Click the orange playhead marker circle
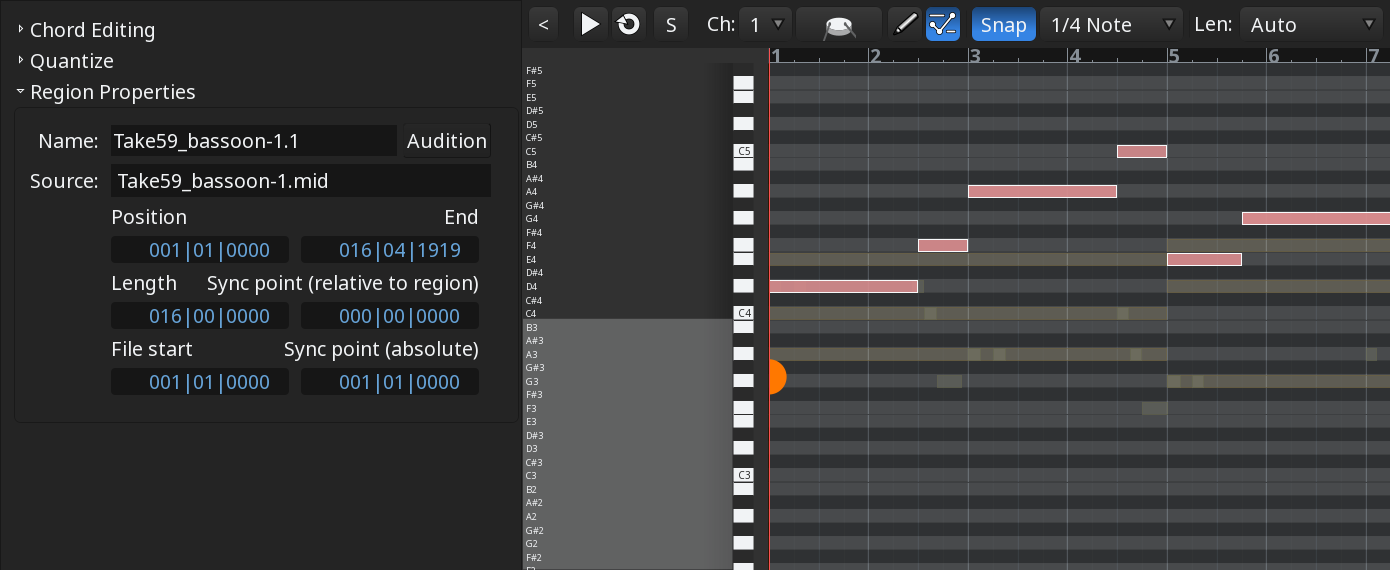The width and height of the screenshot is (1390, 570). click(777, 377)
